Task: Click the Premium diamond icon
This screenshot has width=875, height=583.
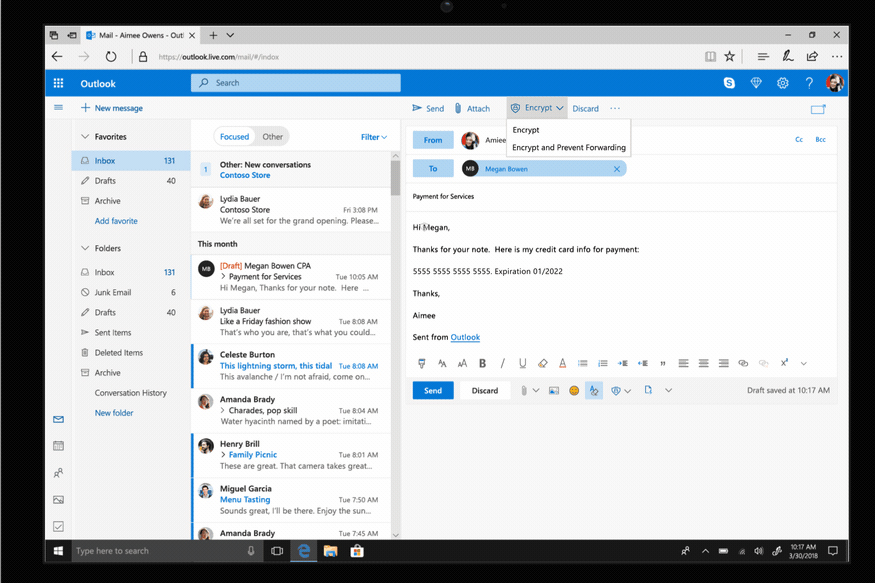Action: (756, 83)
